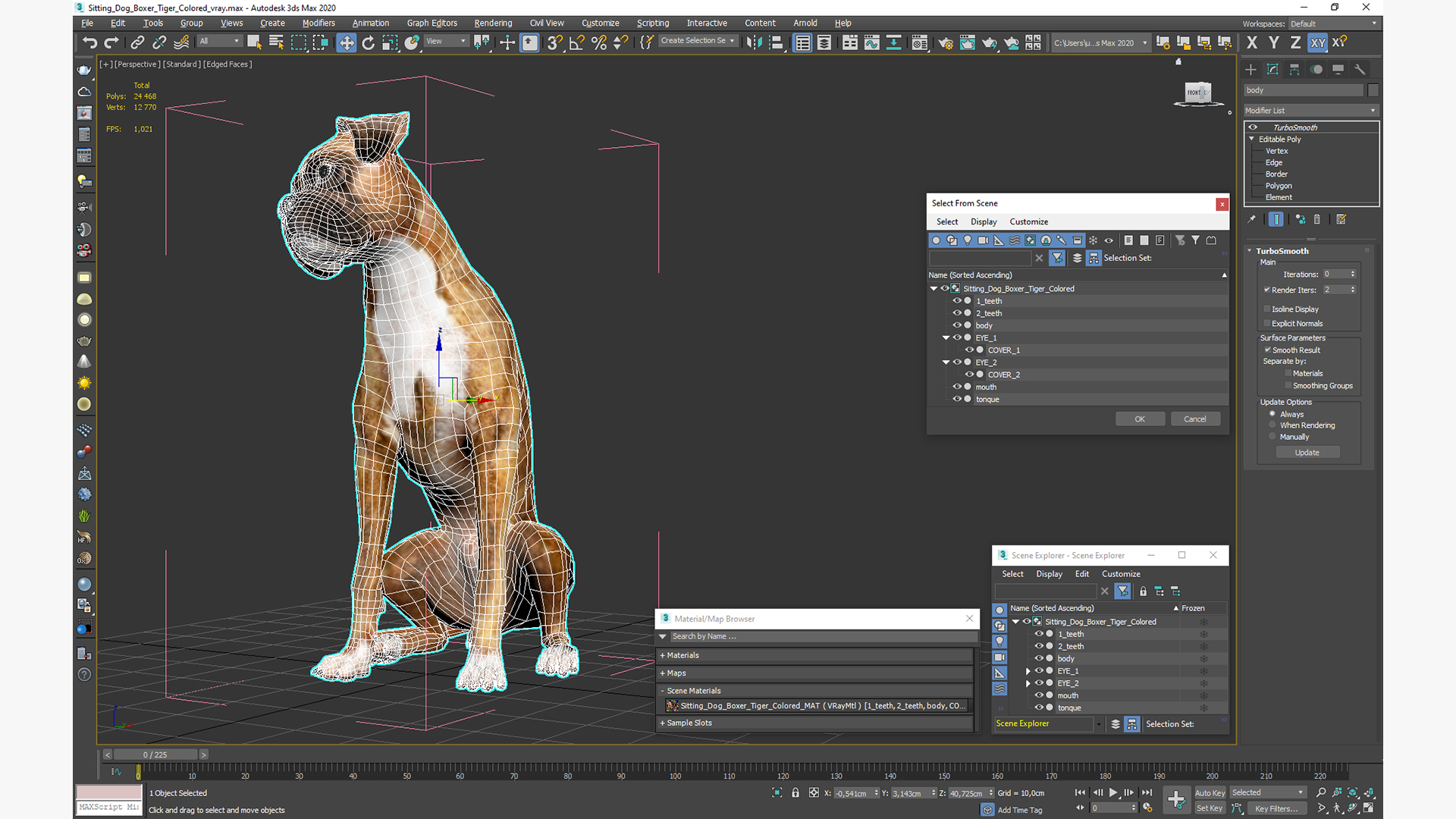Click Remove Modifier trash icon

[1317, 219]
